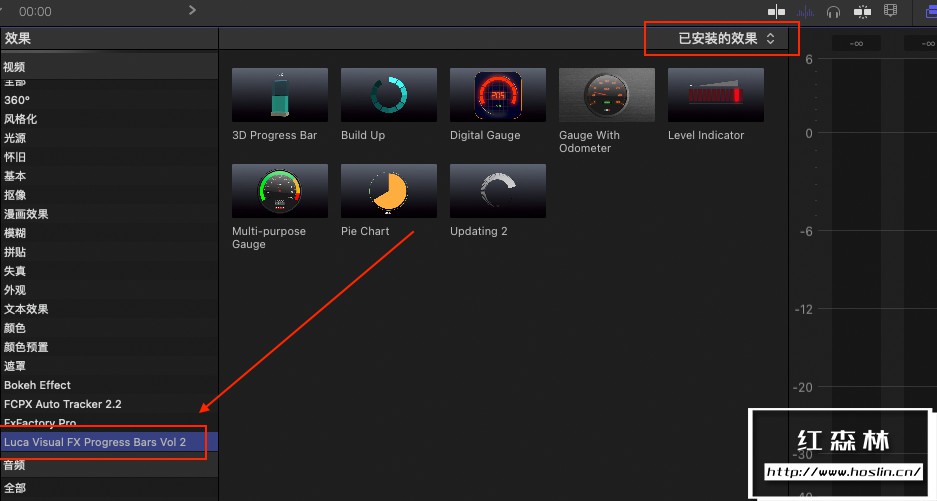Click the solo headphones icon
The height and width of the screenshot is (501, 937).
point(833,11)
